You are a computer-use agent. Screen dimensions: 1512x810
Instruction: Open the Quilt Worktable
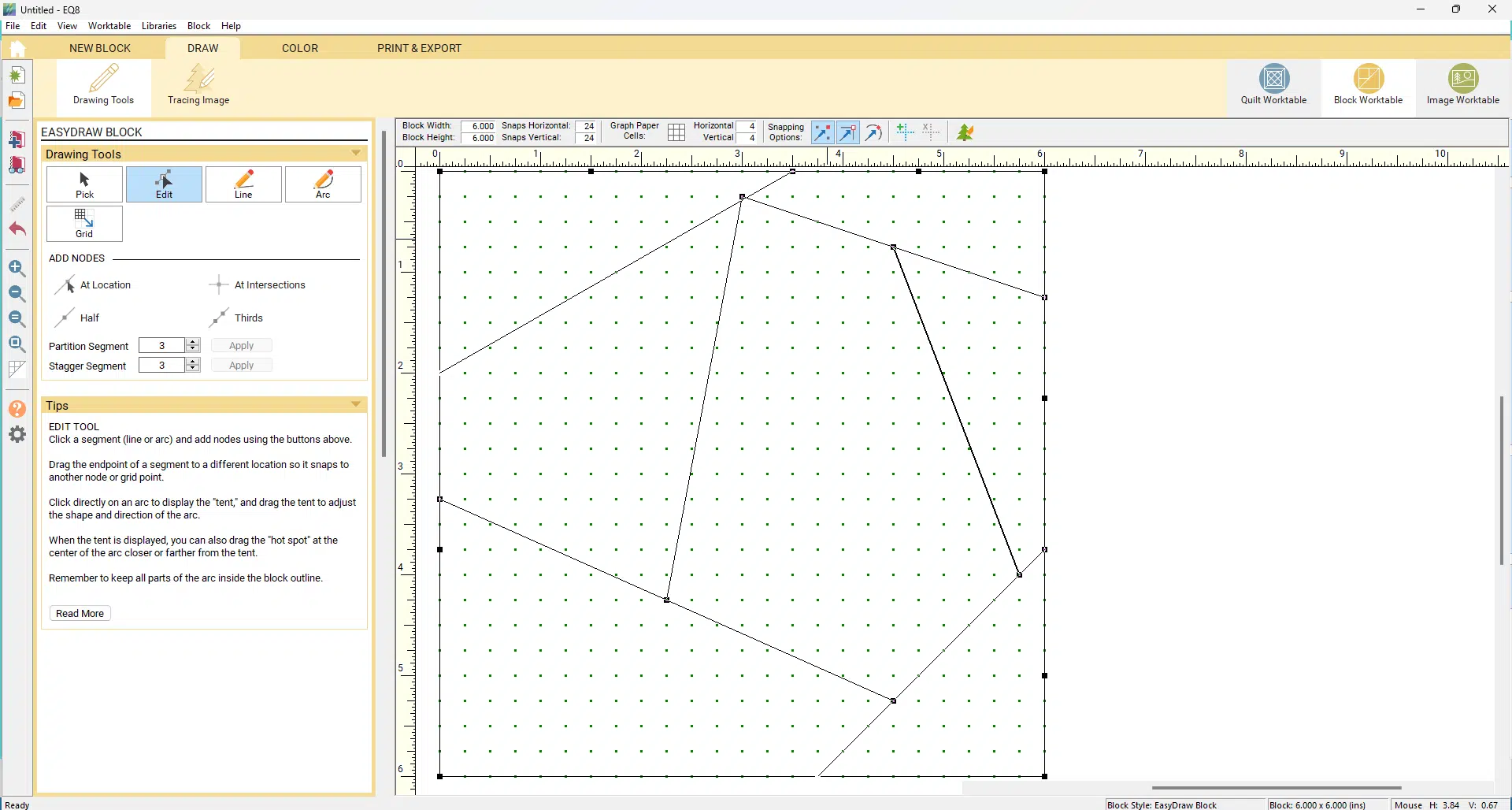coord(1273,85)
